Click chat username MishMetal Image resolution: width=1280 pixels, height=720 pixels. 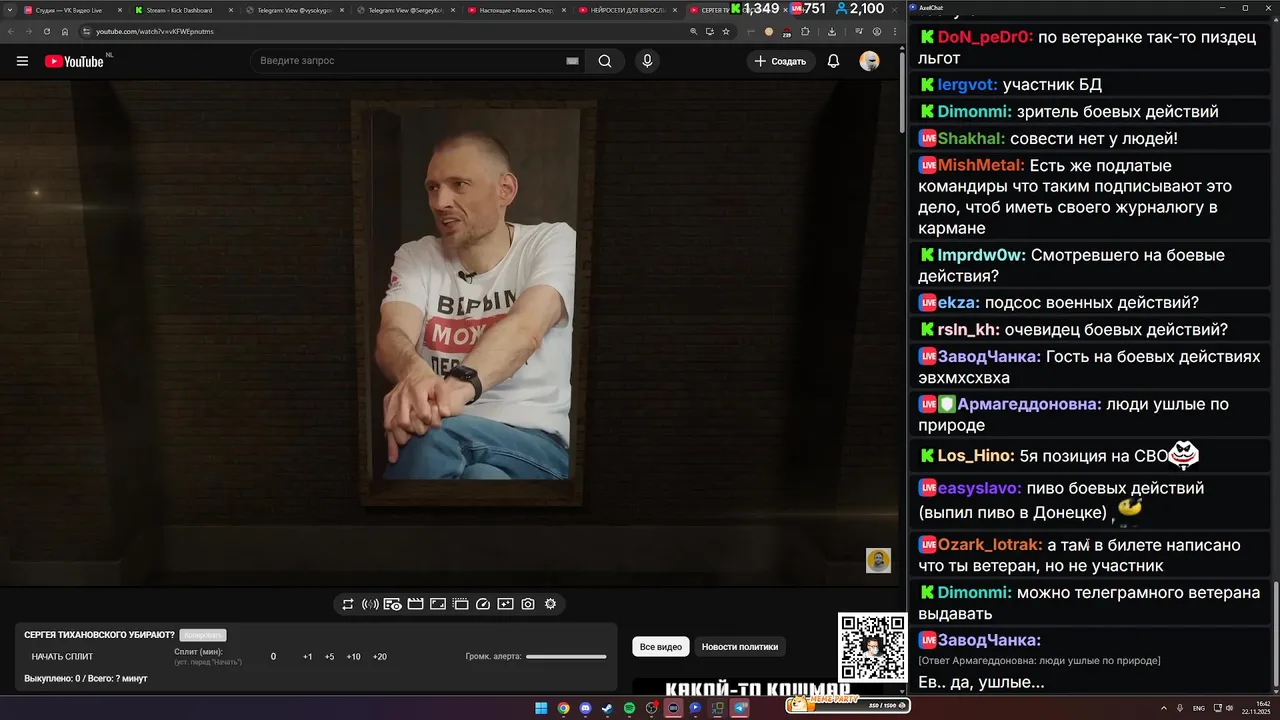[981, 165]
